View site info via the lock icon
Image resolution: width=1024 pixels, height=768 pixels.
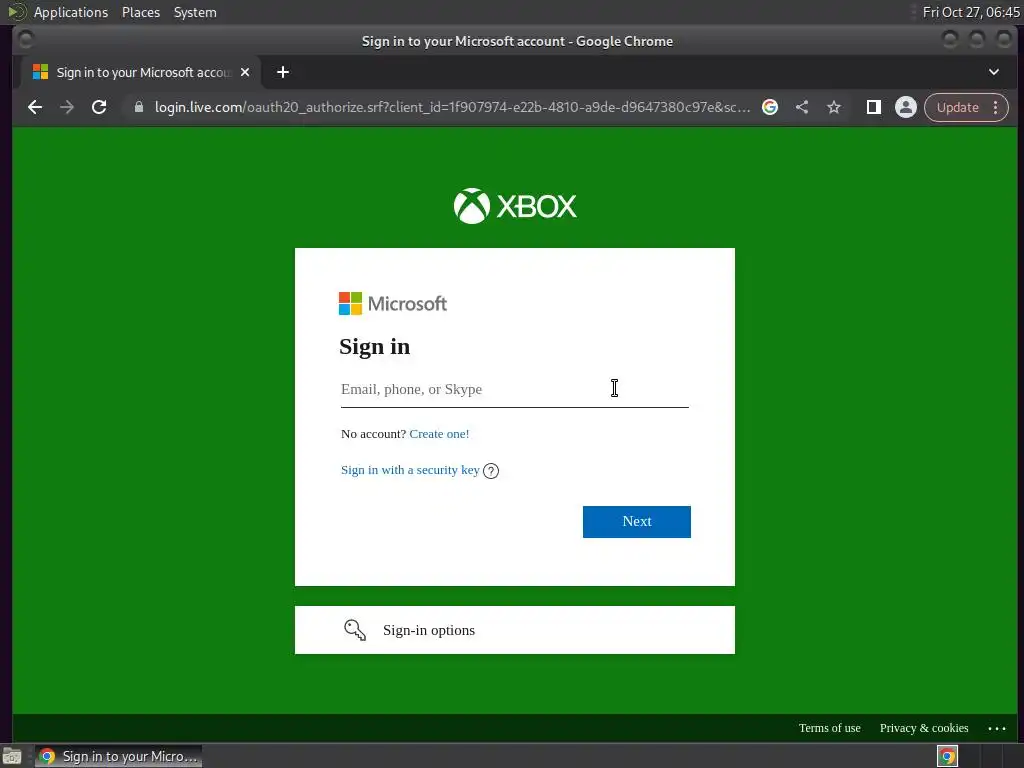138,107
